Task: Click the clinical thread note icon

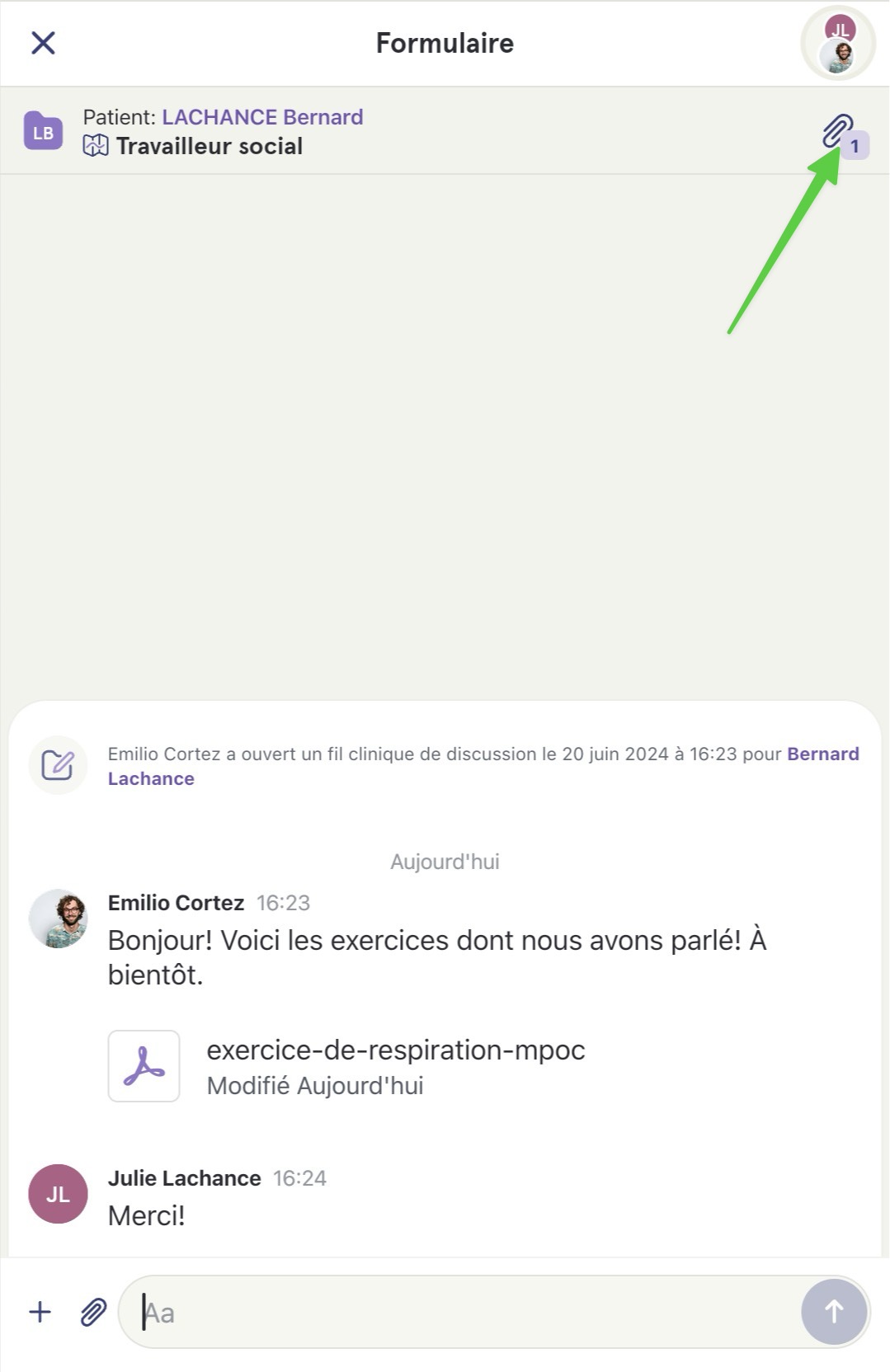Action: click(58, 765)
